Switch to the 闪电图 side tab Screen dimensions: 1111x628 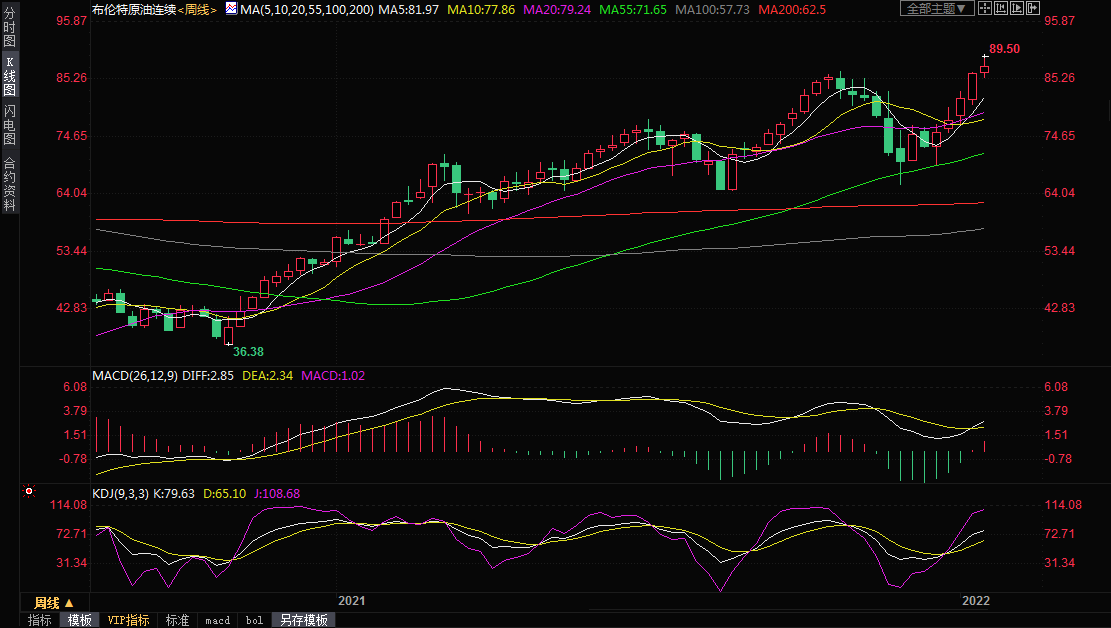click(x=9, y=124)
